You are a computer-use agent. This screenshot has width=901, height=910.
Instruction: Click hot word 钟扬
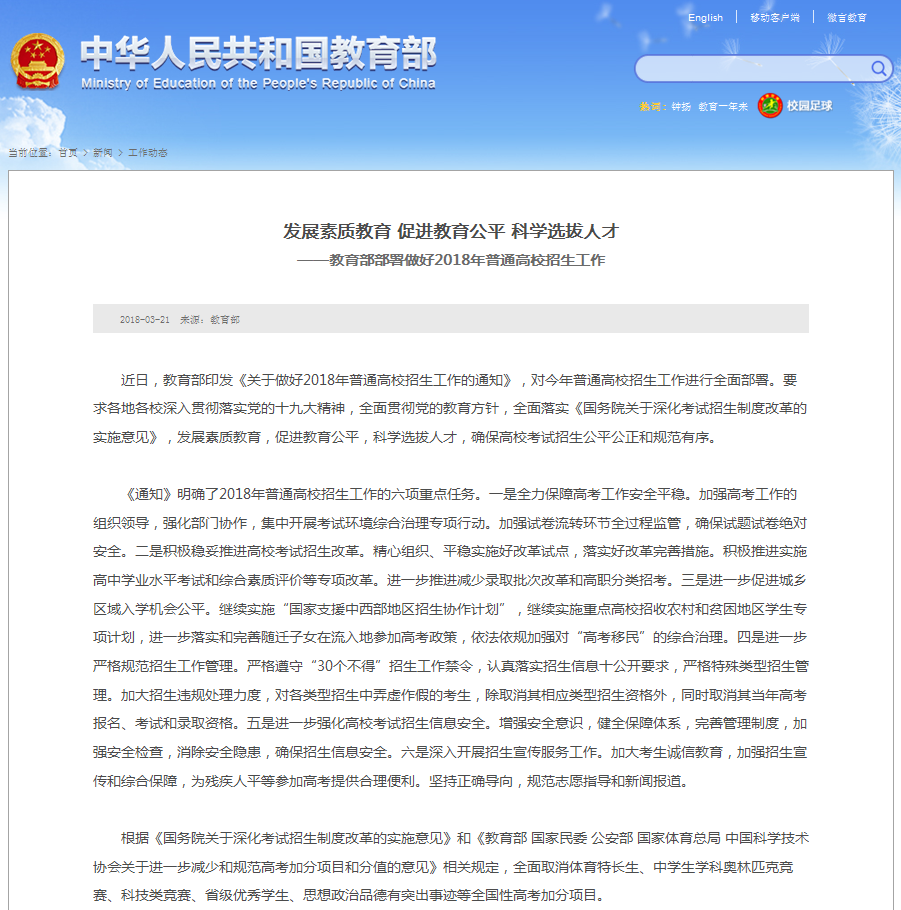pyautogui.click(x=681, y=106)
